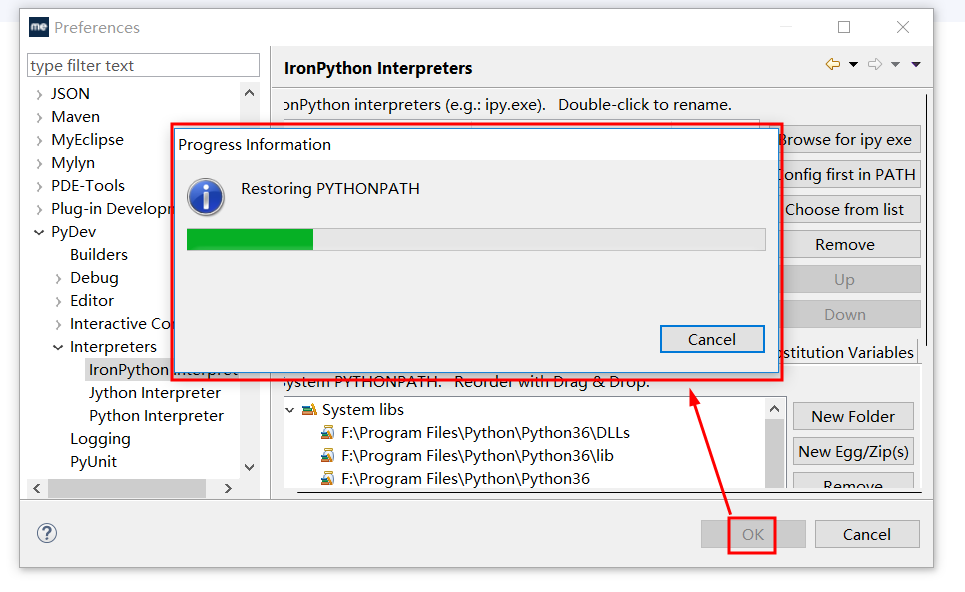Expand the Plug-in Development node

pyautogui.click(x=39, y=209)
